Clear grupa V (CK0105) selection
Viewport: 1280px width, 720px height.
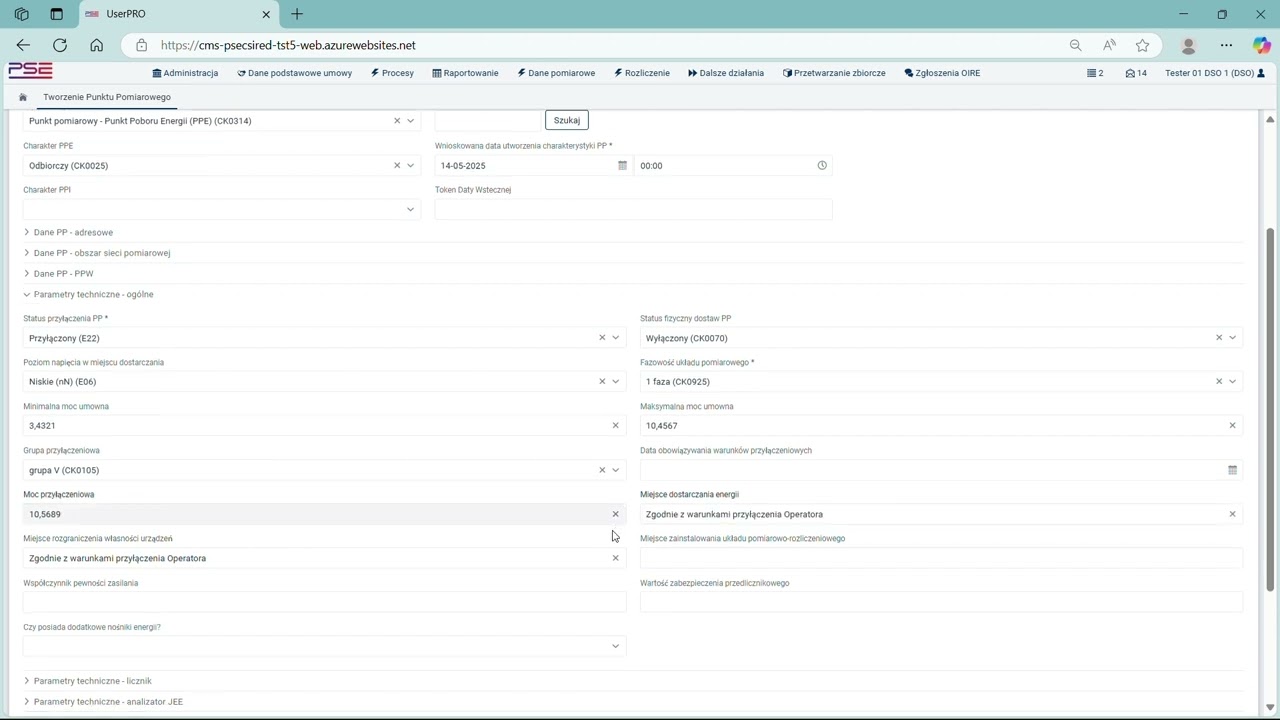pos(602,470)
